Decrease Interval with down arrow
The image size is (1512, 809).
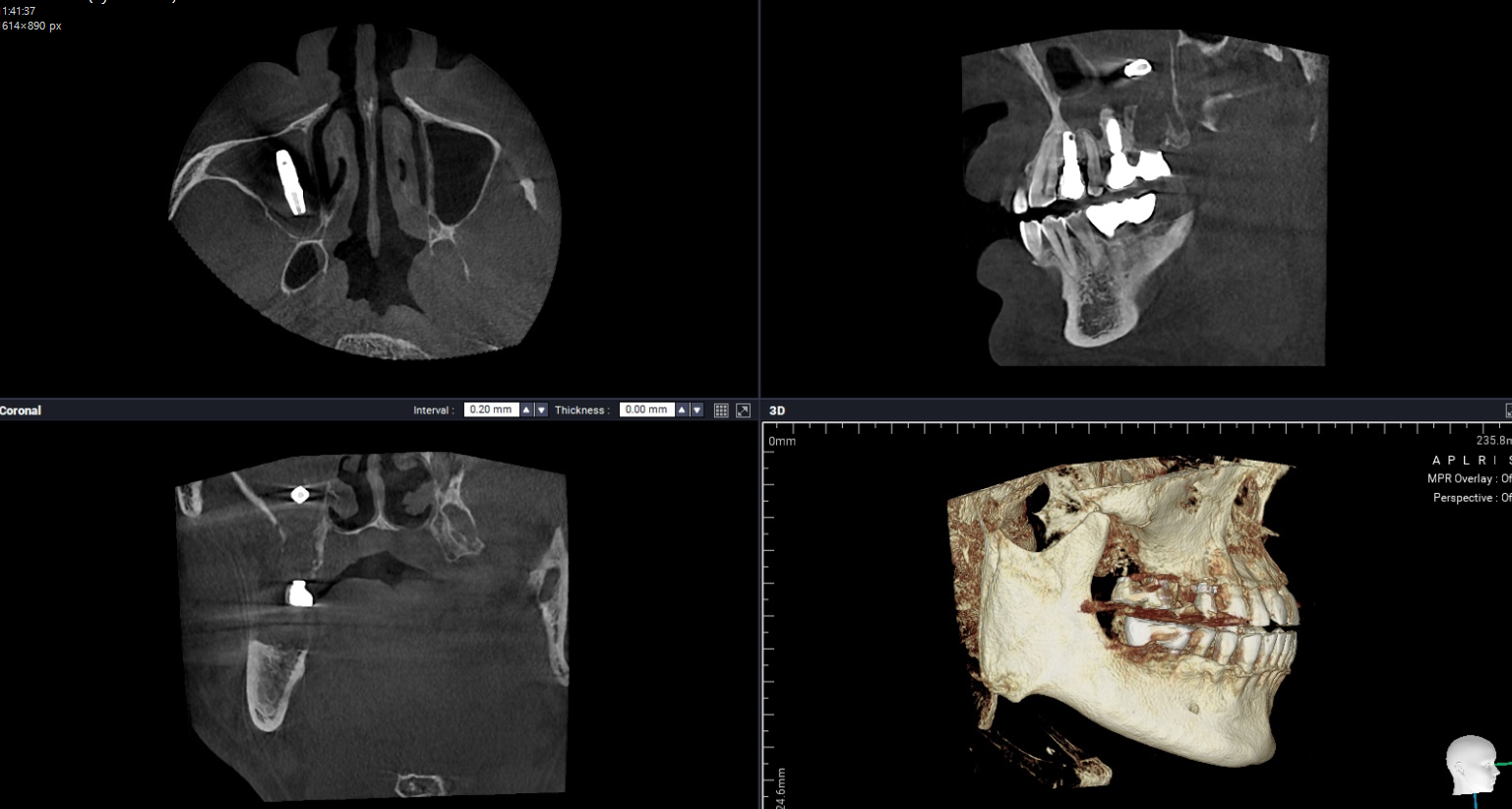pos(541,410)
